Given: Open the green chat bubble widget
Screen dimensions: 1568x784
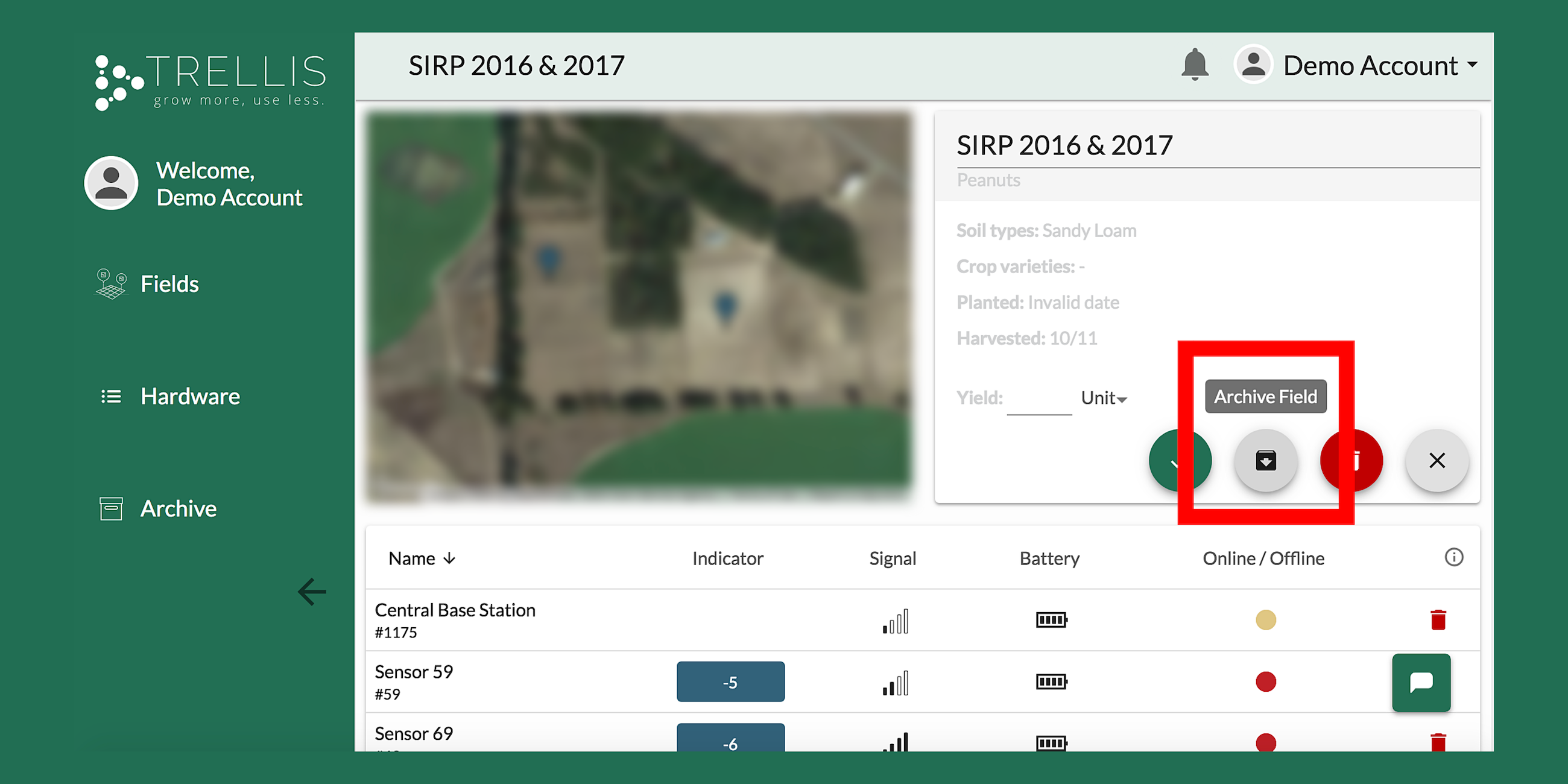Looking at the screenshot, I should 1421,682.
